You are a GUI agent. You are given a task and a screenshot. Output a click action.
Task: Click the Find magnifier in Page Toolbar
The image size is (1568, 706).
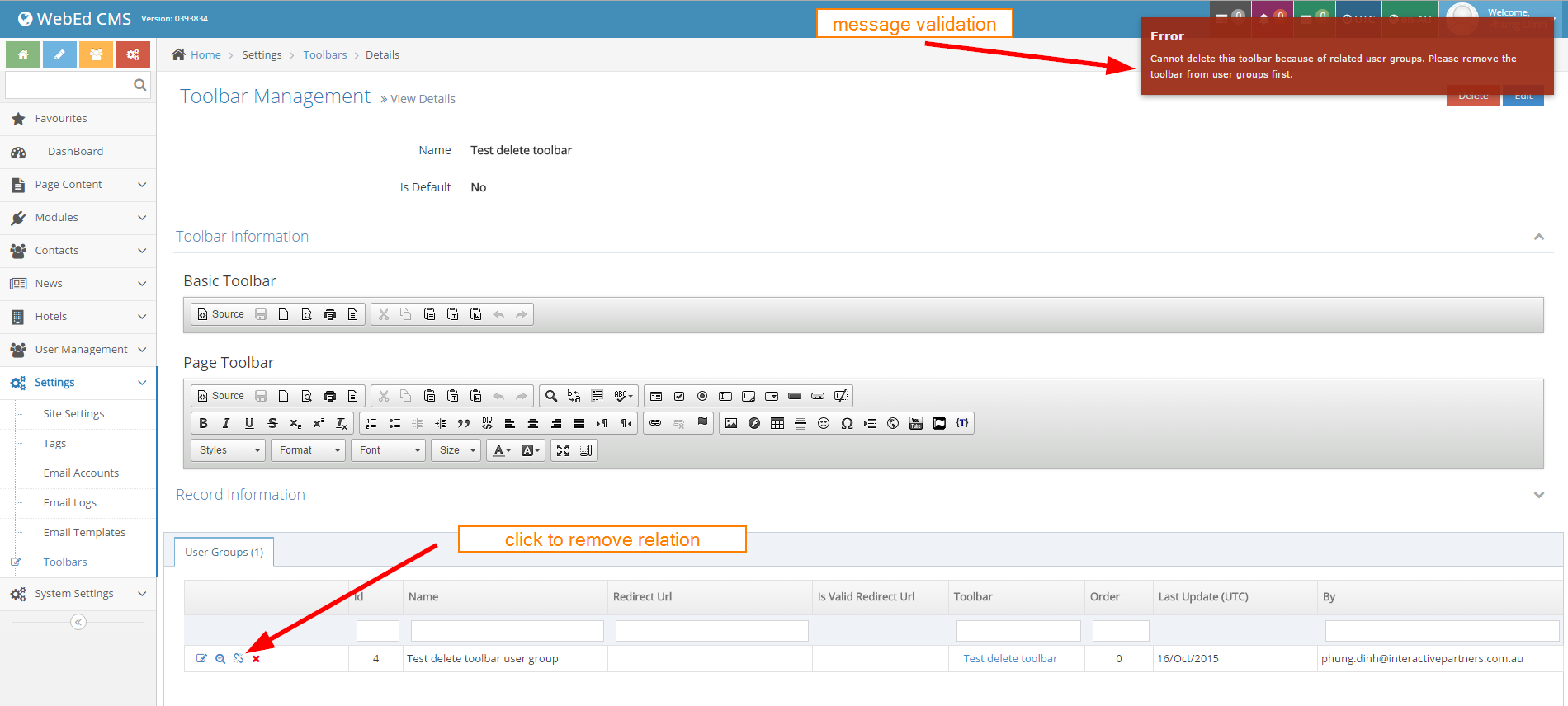[x=551, y=396]
